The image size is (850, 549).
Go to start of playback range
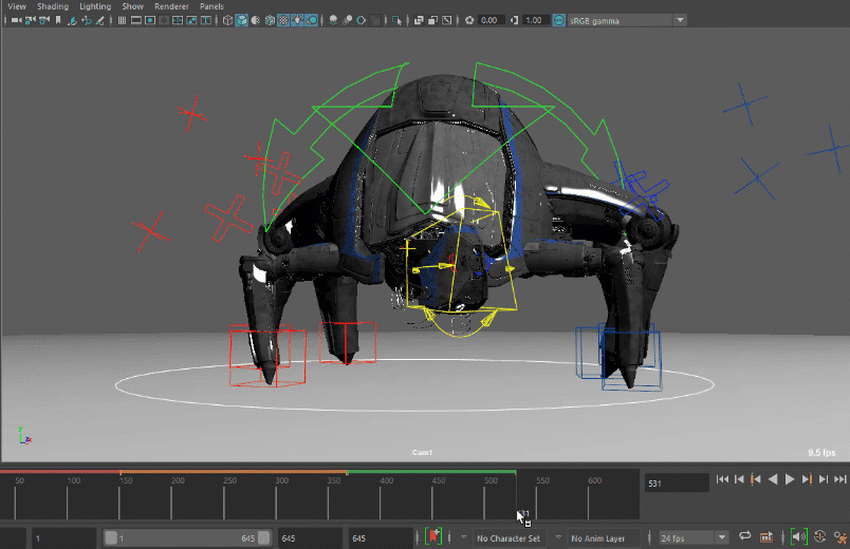point(723,480)
